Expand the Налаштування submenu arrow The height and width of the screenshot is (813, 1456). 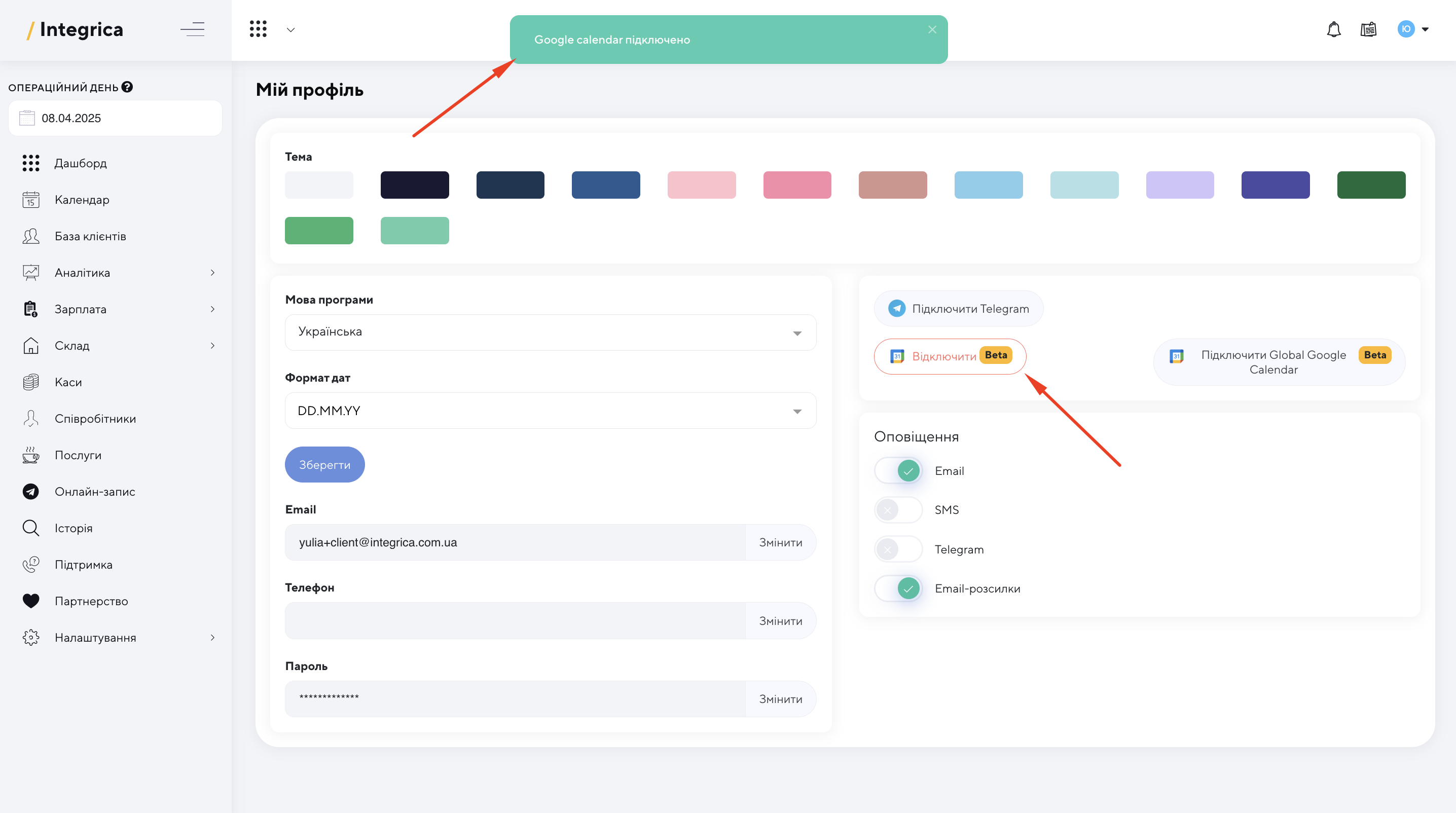pos(212,638)
